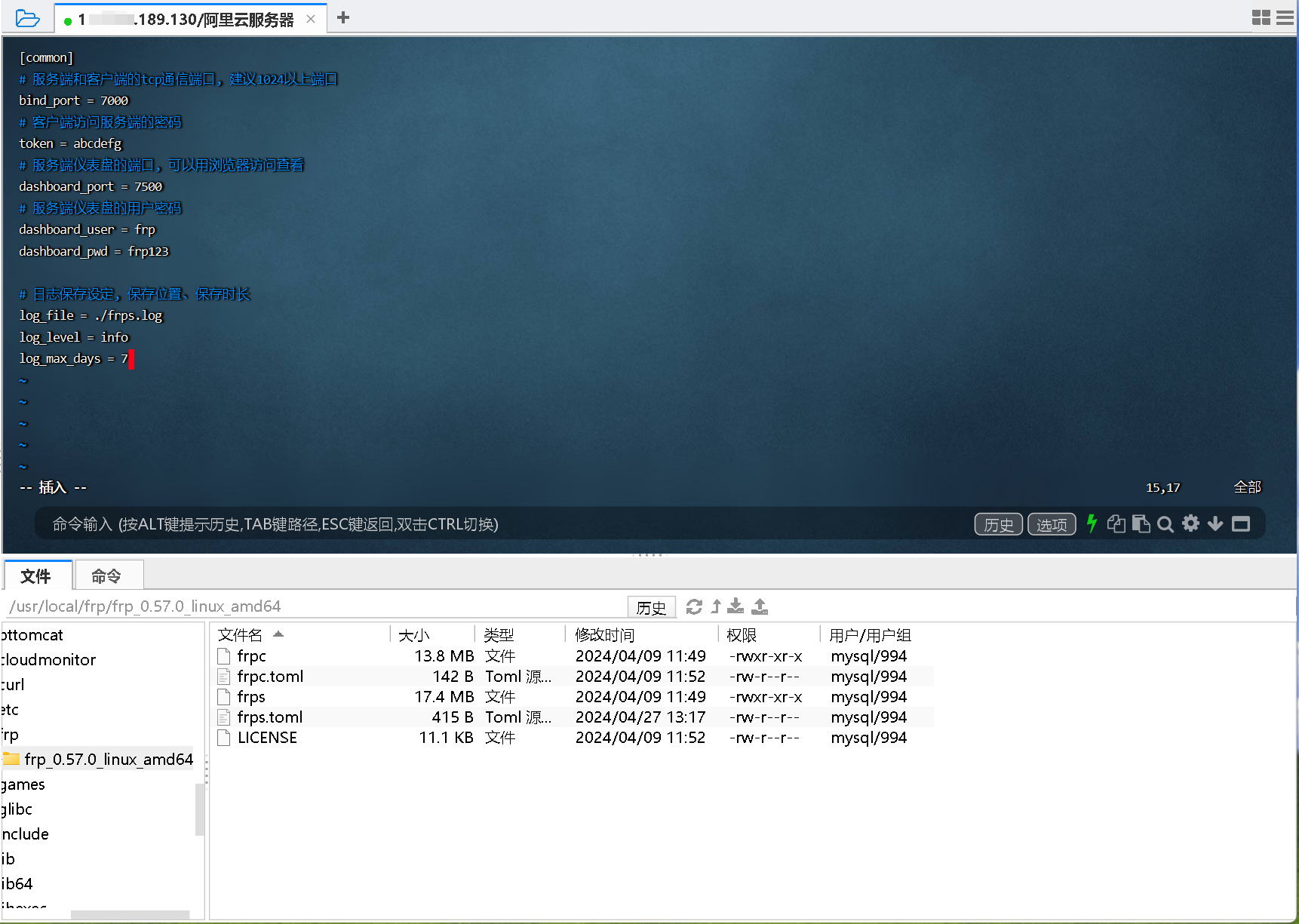1299x924 pixels.
Task: Open terminal settings gear icon
Action: tap(1190, 523)
